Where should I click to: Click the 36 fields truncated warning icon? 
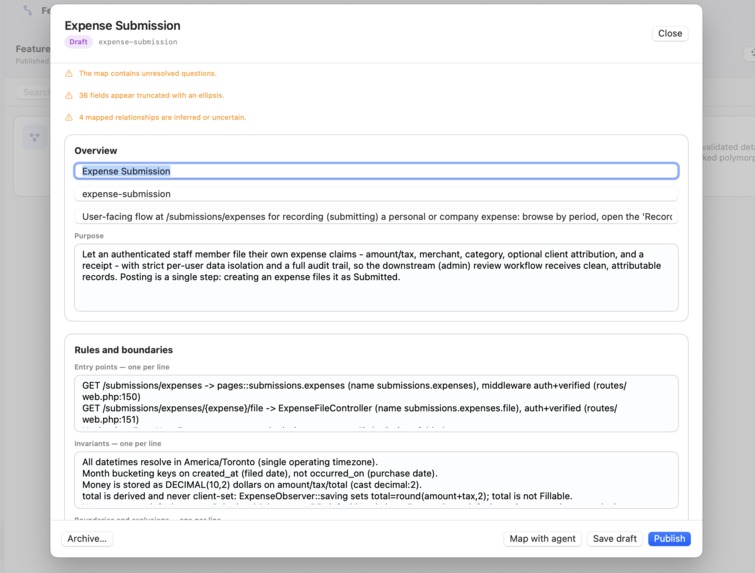tap(69, 95)
